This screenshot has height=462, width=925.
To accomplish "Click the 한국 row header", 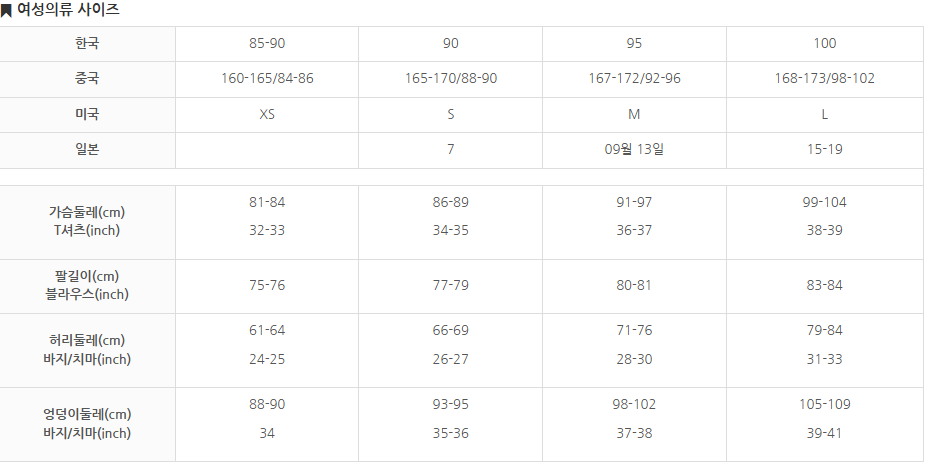I will pyautogui.click(x=87, y=44).
